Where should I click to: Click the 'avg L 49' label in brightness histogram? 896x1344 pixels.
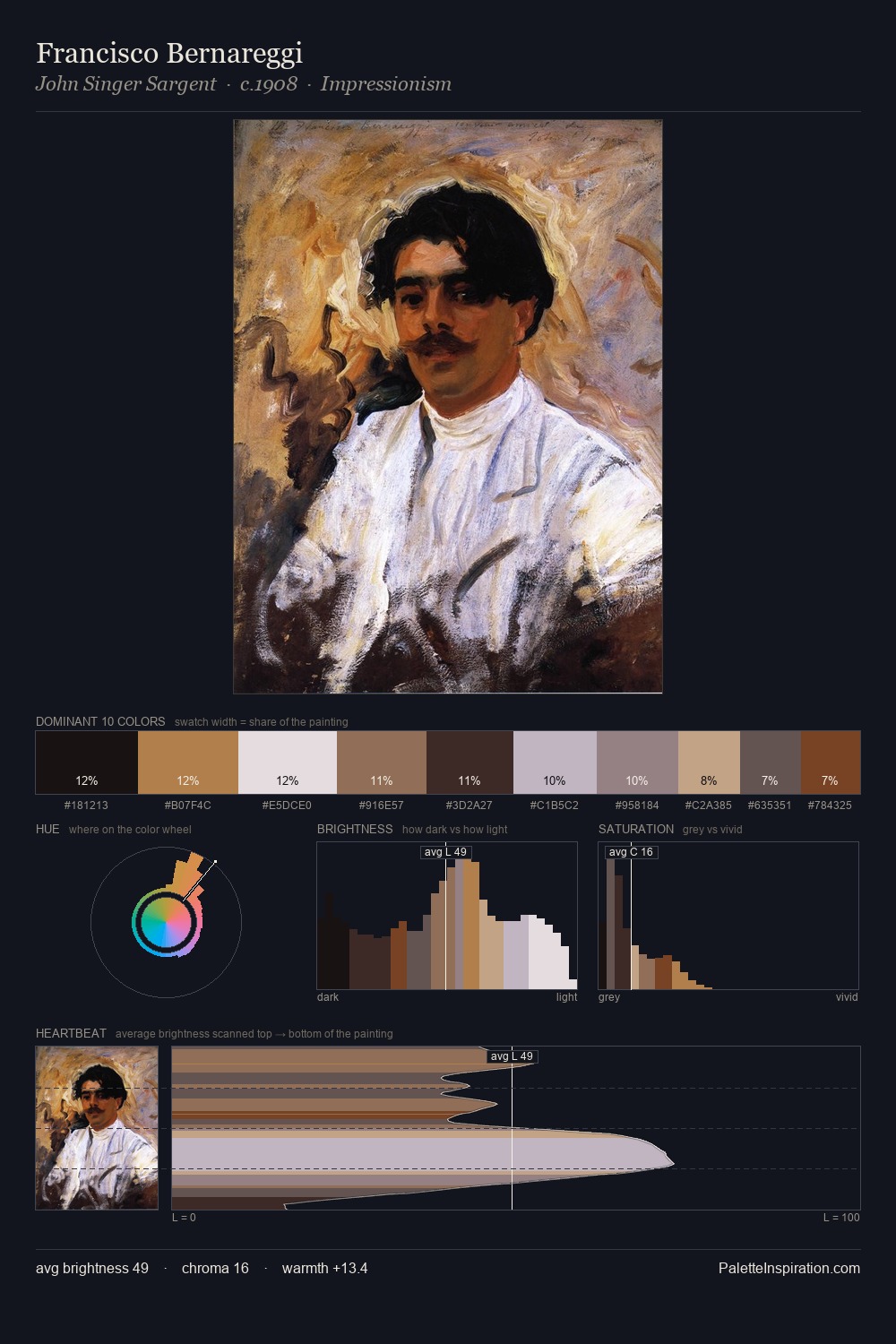[445, 852]
